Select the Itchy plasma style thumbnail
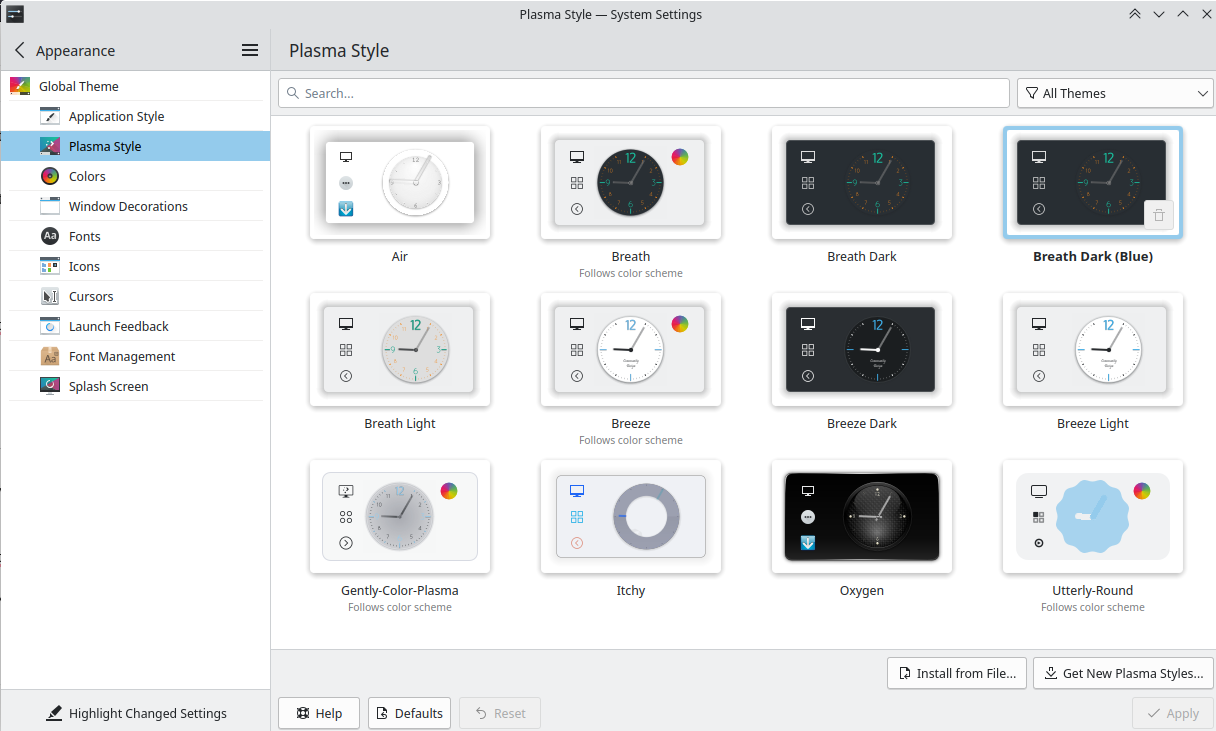Screen dimensions: 1216x731 tap(631, 516)
